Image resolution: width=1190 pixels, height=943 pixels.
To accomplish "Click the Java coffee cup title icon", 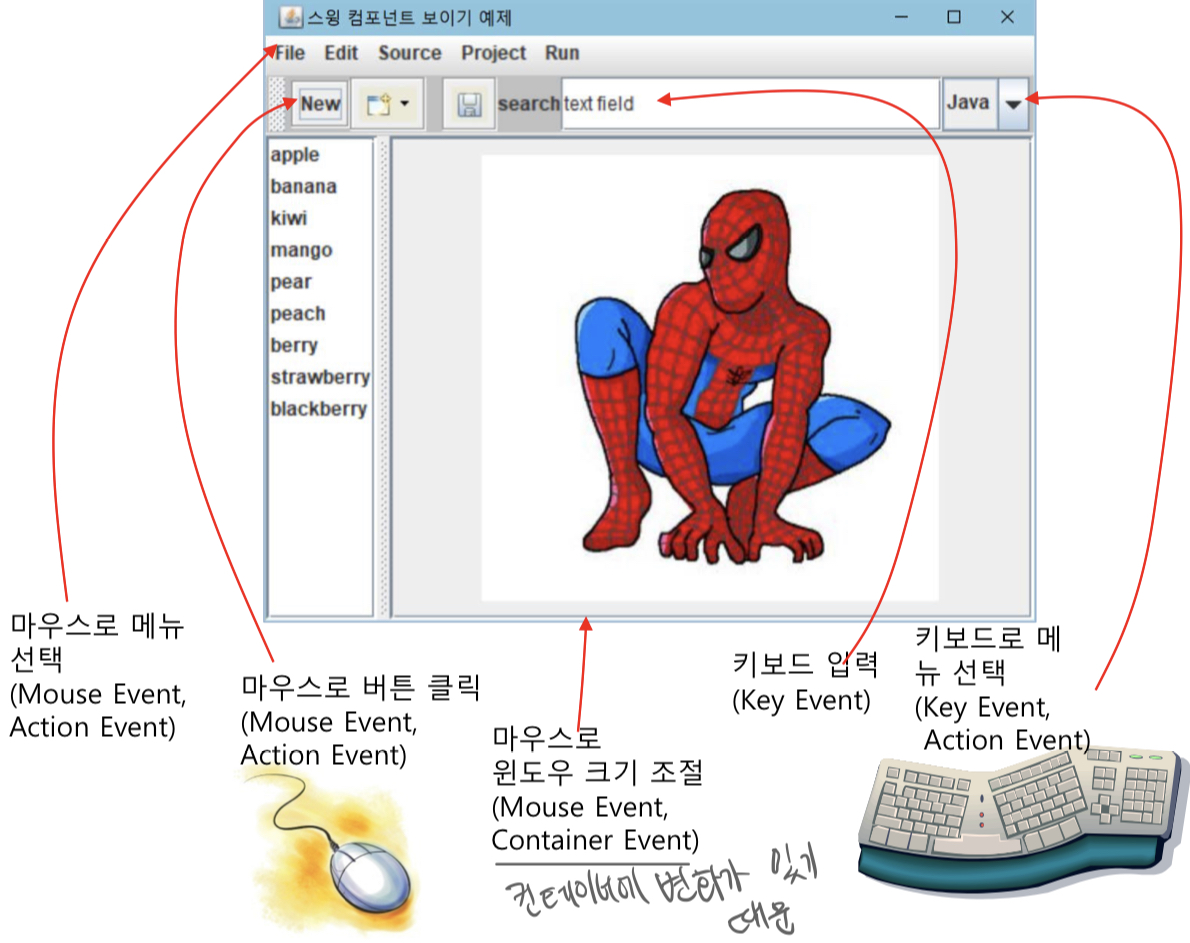I will coord(290,17).
